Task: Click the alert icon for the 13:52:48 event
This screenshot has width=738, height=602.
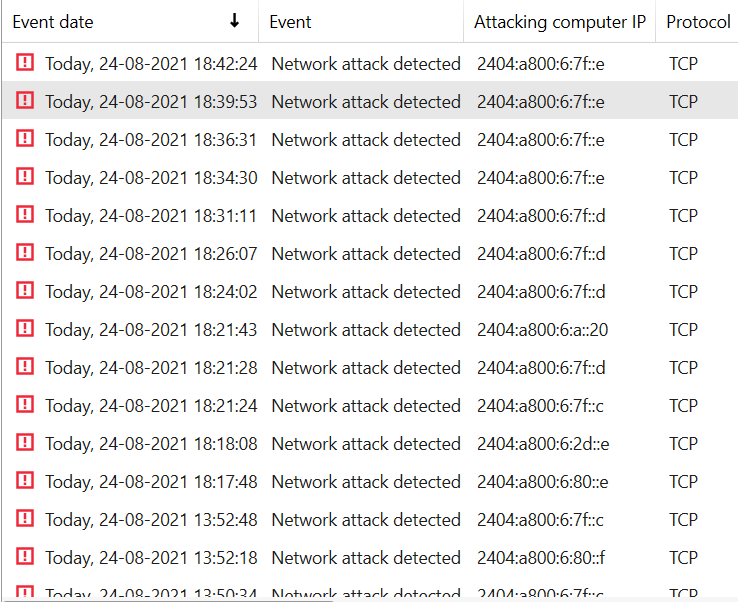Action: (x=25, y=519)
